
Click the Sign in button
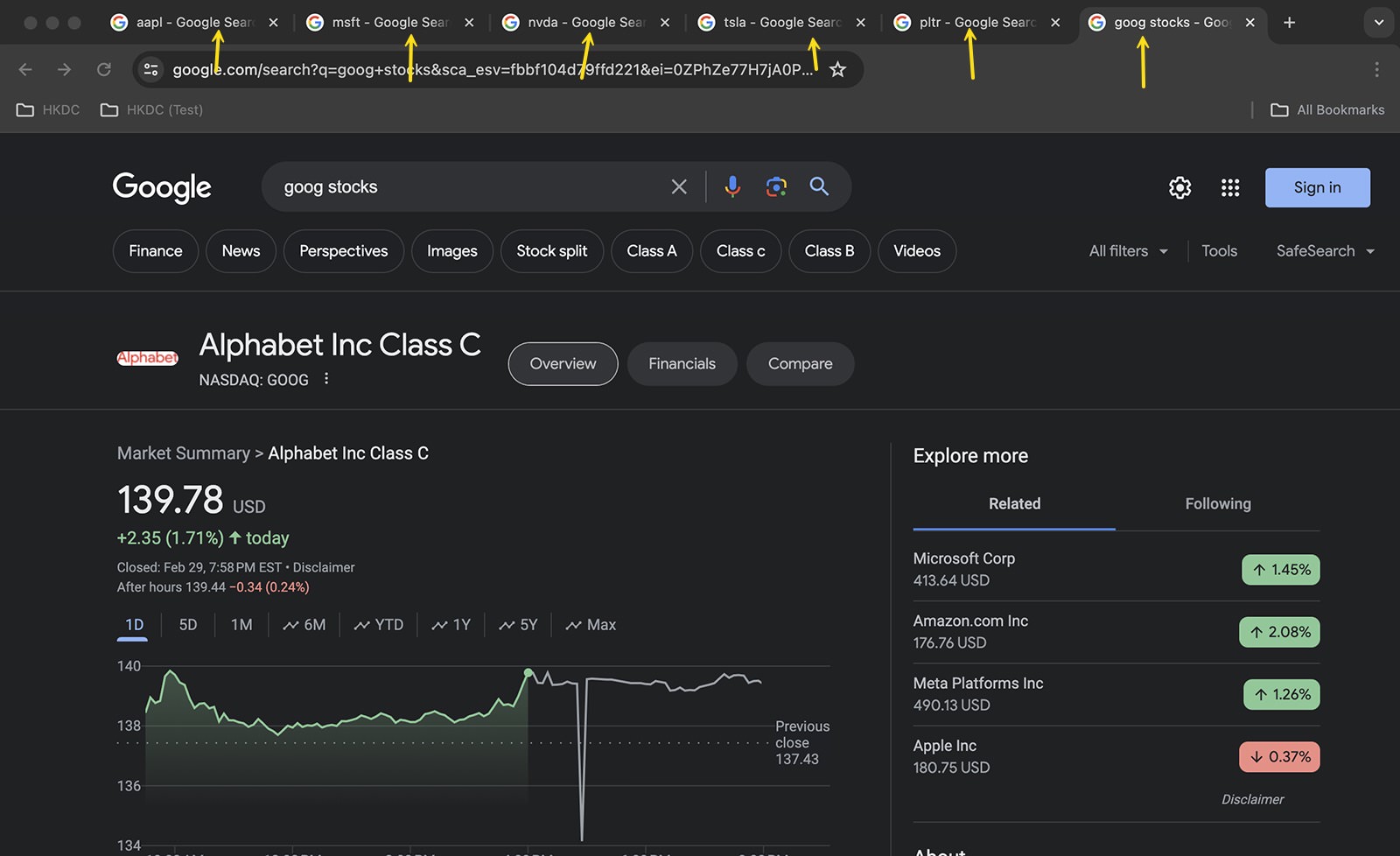tap(1318, 187)
